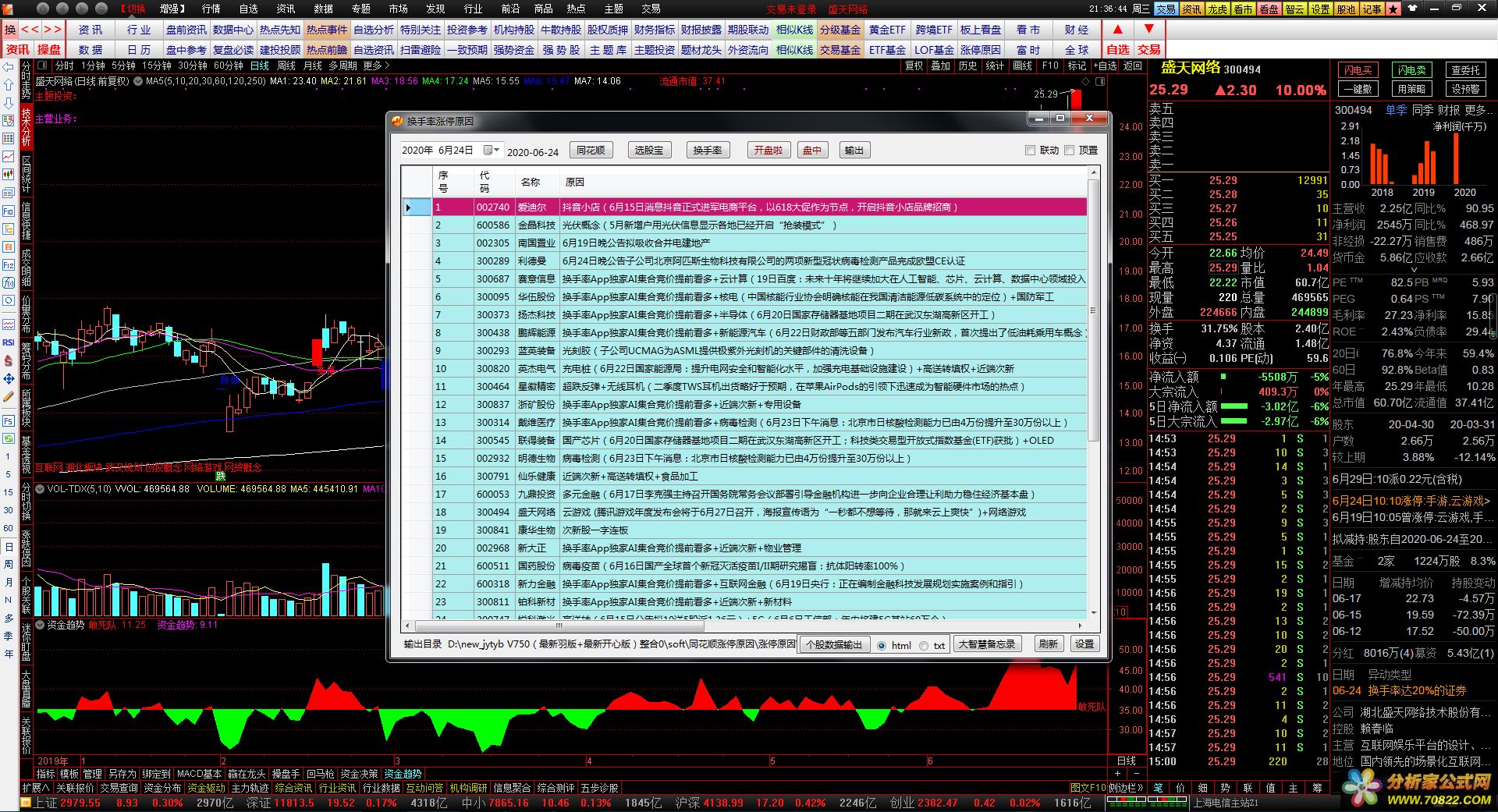Open the 数据 menu
The height and width of the screenshot is (812, 1498).
point(323,9)
